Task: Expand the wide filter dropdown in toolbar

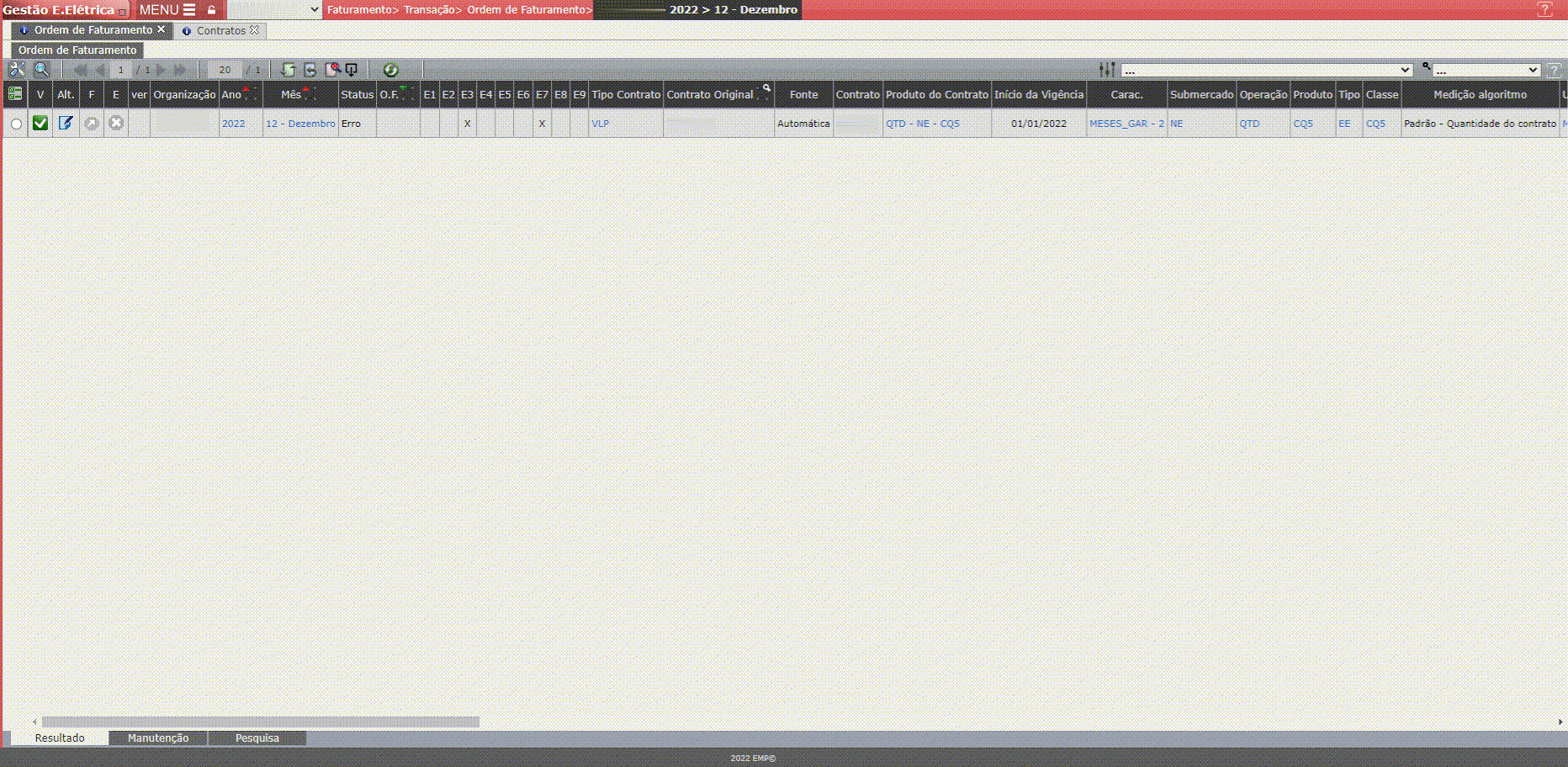Action: pyautogui.click(x=1266, y=71)
